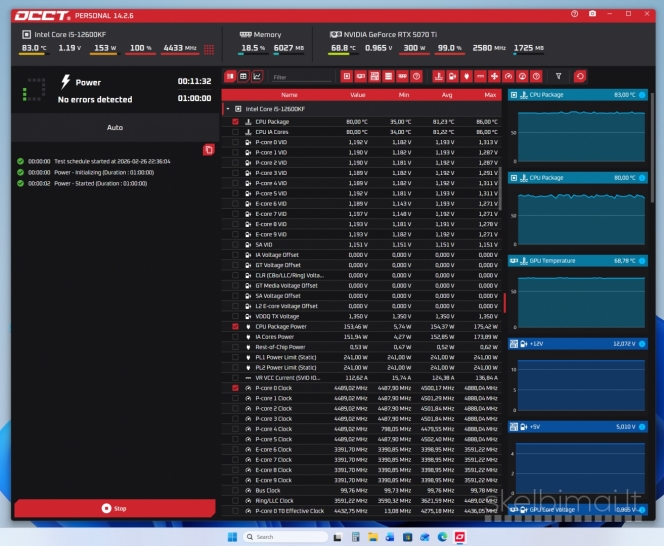664x546 pixels.
Task: Filter sensors by storage device
Action: point(388,77)
